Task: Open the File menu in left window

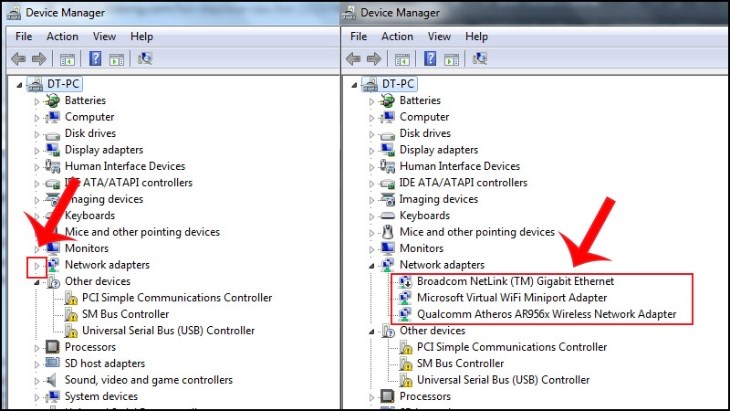Action: click(x=23, y=36)
